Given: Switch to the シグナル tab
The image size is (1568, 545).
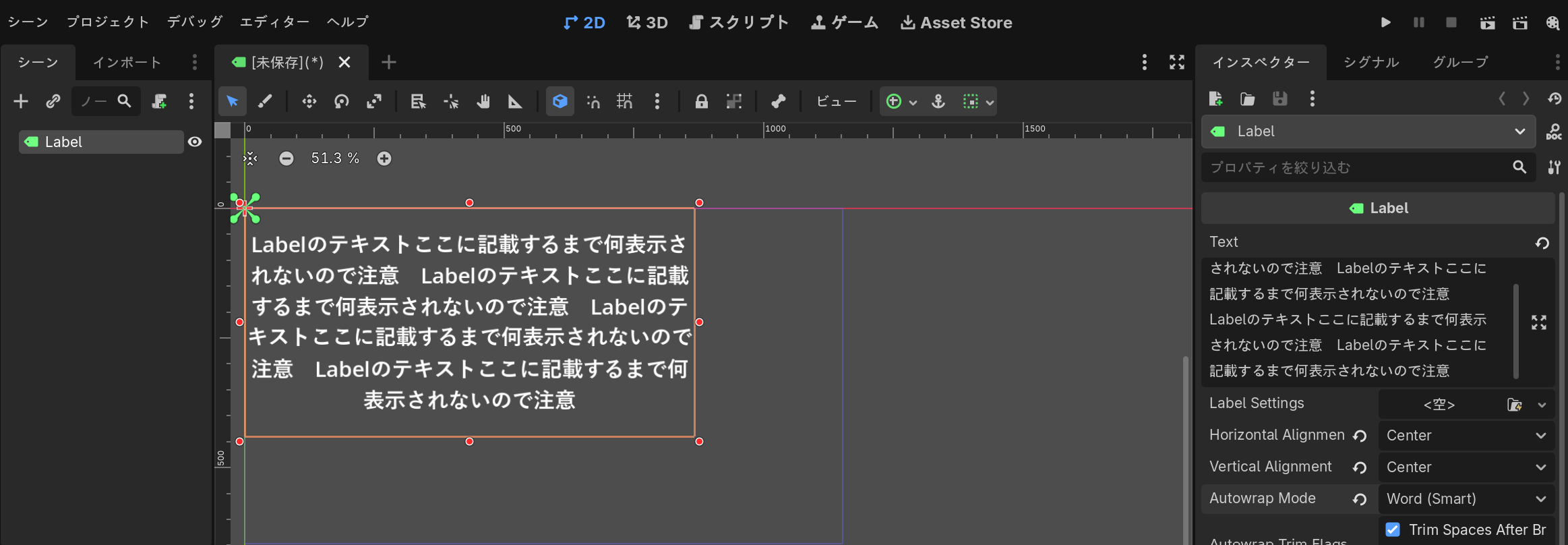Looking at the screenshot, I should 1372,62.
